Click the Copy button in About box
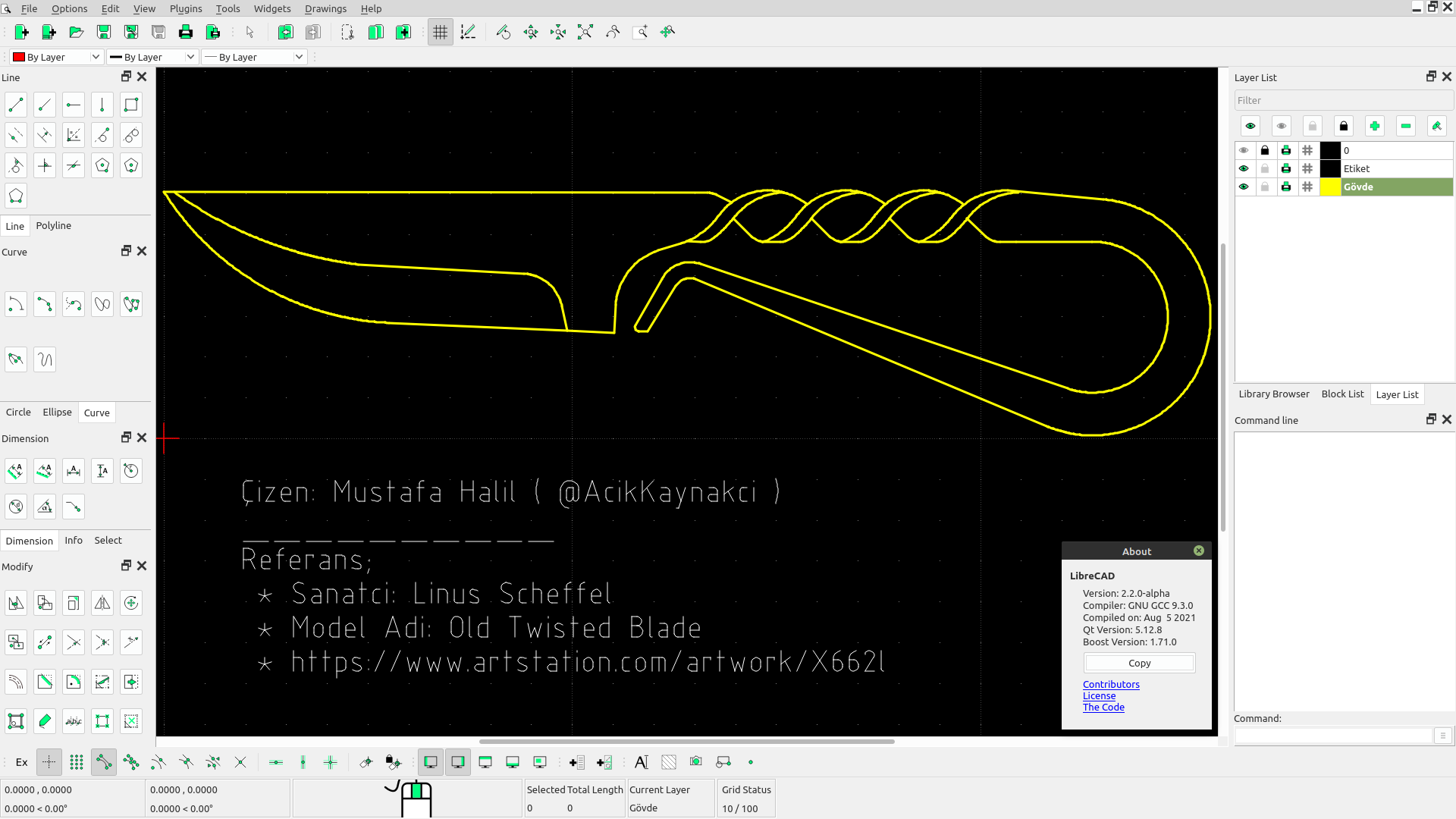Viewport: 1456px width, 819px height. pos(1139,663)
